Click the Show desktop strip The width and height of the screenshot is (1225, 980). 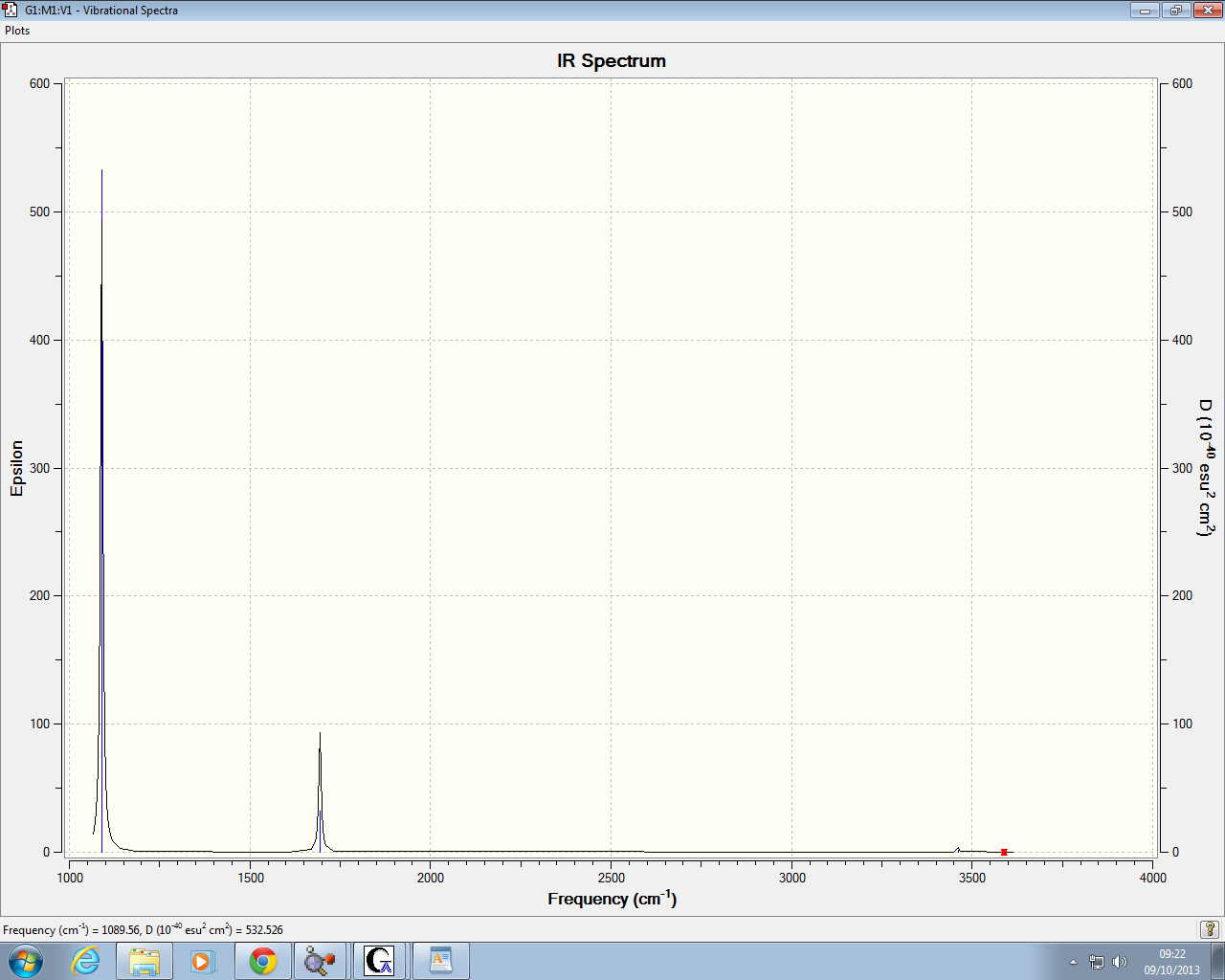point(1218,960)
